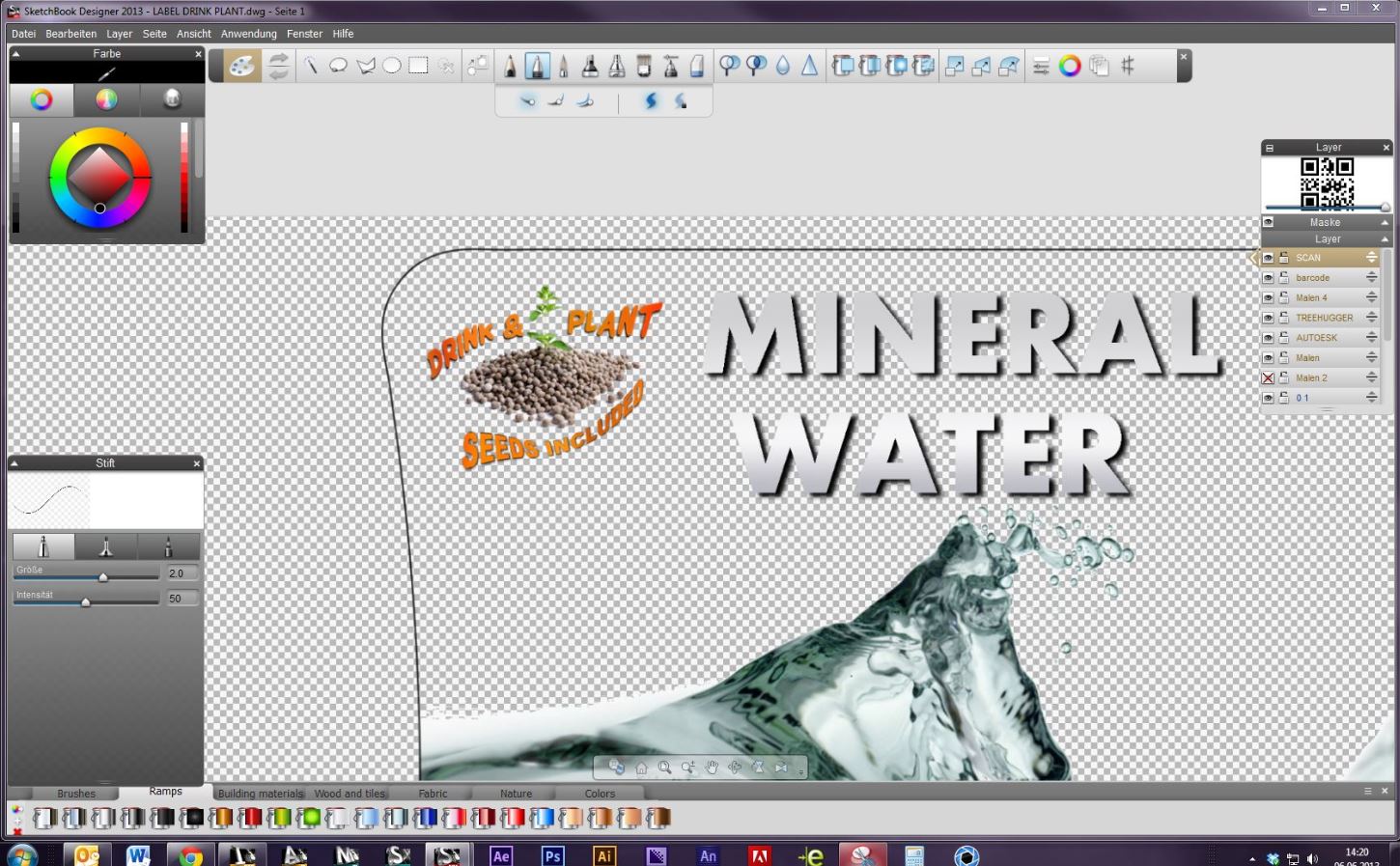Select the pencil tool in toolbar
Screen dimensions: 1400x866
coord(511,66)
